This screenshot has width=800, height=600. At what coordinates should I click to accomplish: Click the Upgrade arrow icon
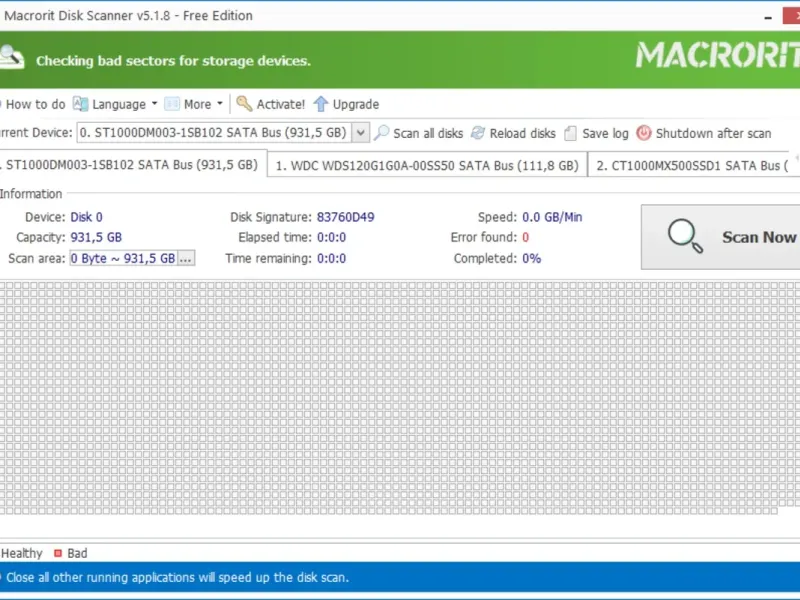(320, 104)
